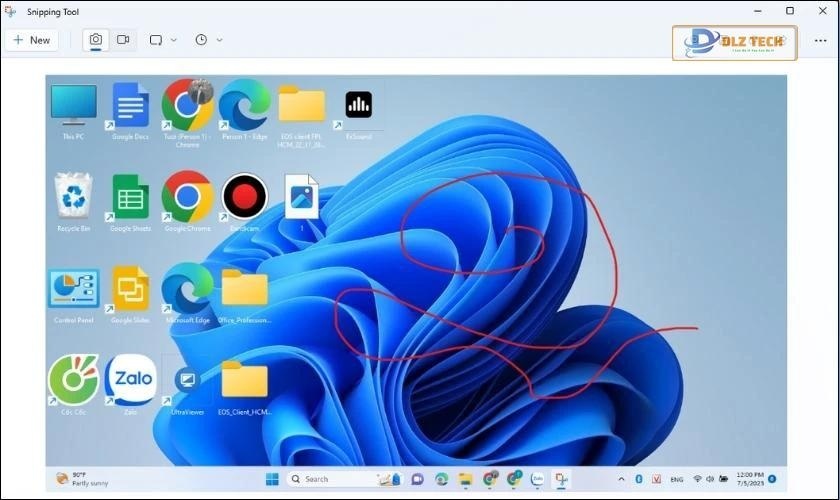Click the Windows Start button in the capture
This screenshot has width=840, height=500.
pos(272,480)
